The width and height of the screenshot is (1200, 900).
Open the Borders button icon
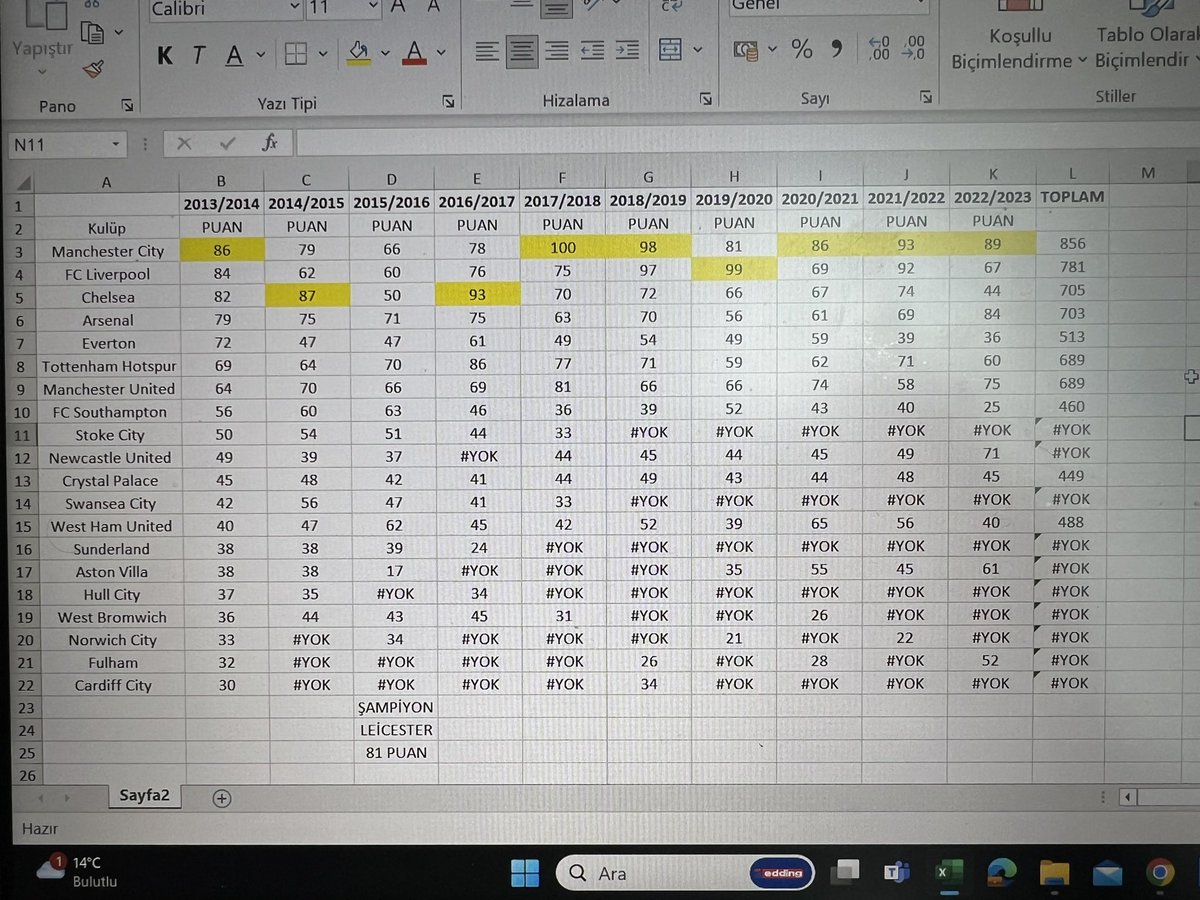296,54
